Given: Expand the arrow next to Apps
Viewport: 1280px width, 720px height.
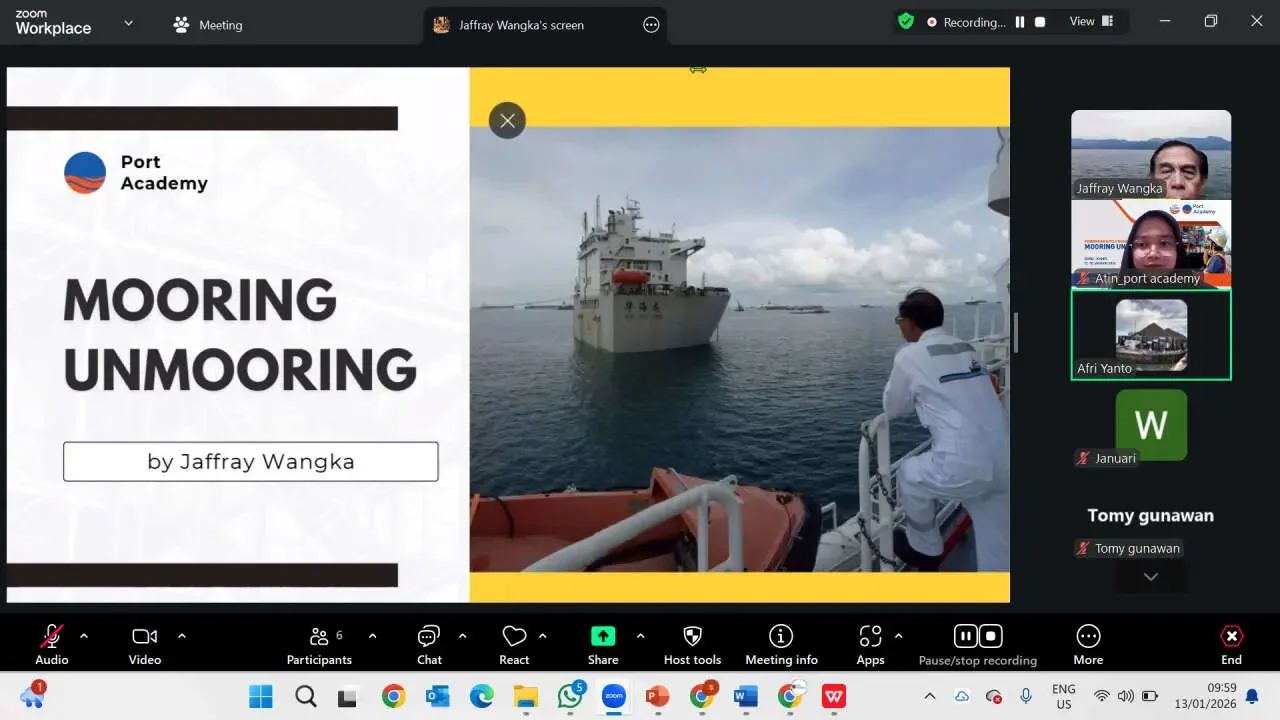Looking at the screenshot, I should point(898,636).
